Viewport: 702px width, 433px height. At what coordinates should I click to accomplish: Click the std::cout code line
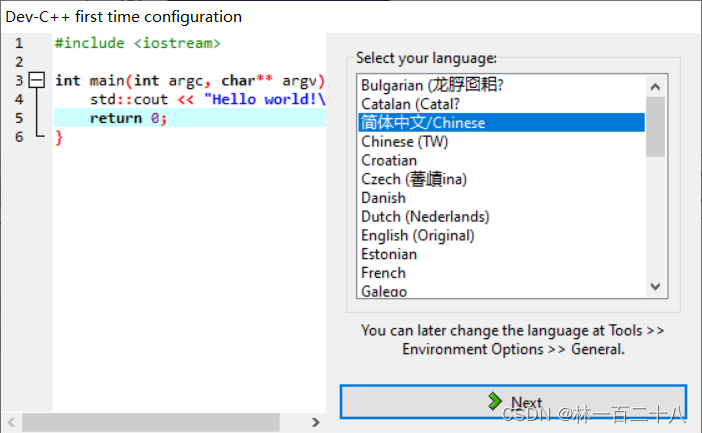coord(208,99)
